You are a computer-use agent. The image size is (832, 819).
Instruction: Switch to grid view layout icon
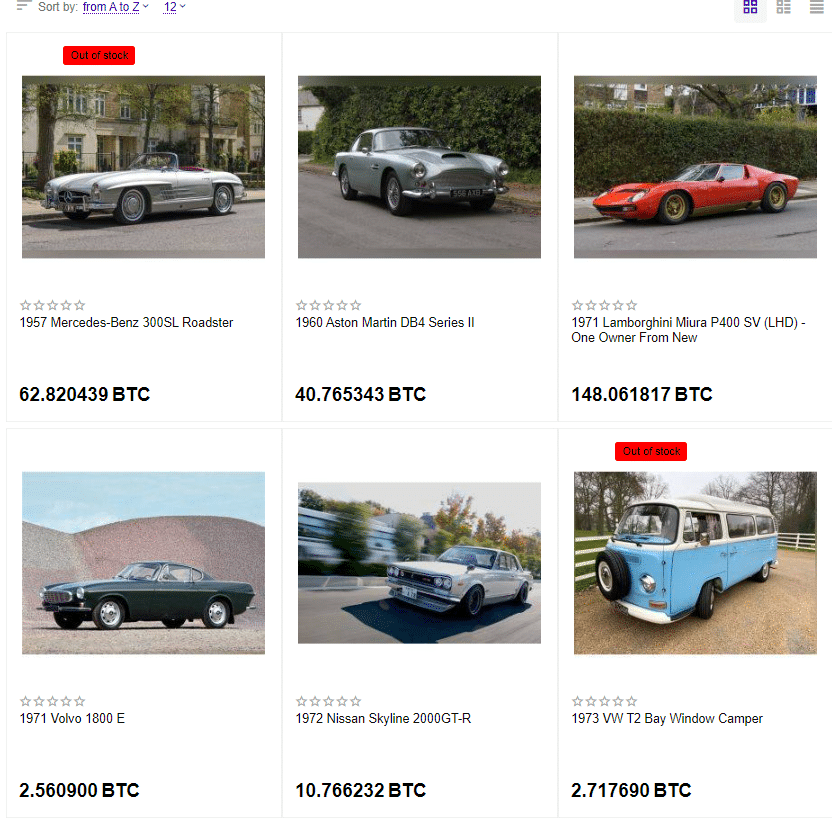[750, 7]
